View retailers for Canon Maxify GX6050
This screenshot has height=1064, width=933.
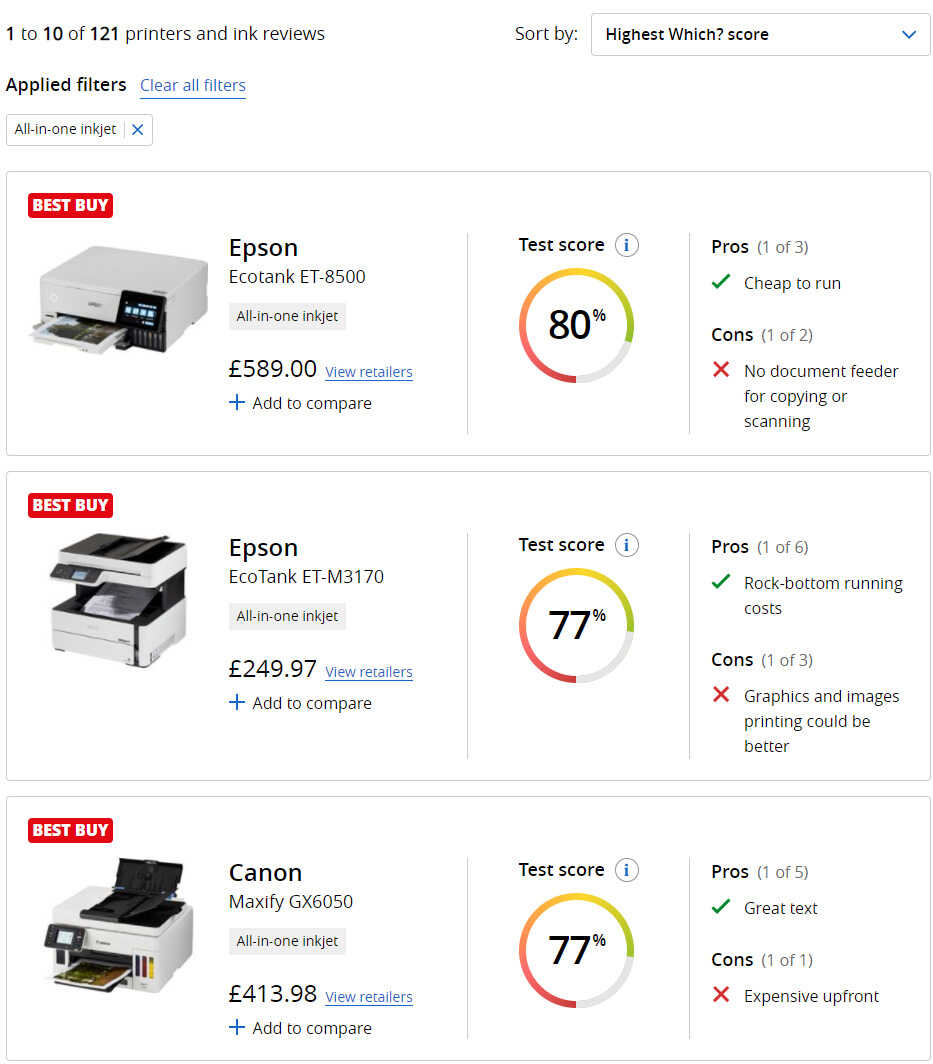(369, 997)
